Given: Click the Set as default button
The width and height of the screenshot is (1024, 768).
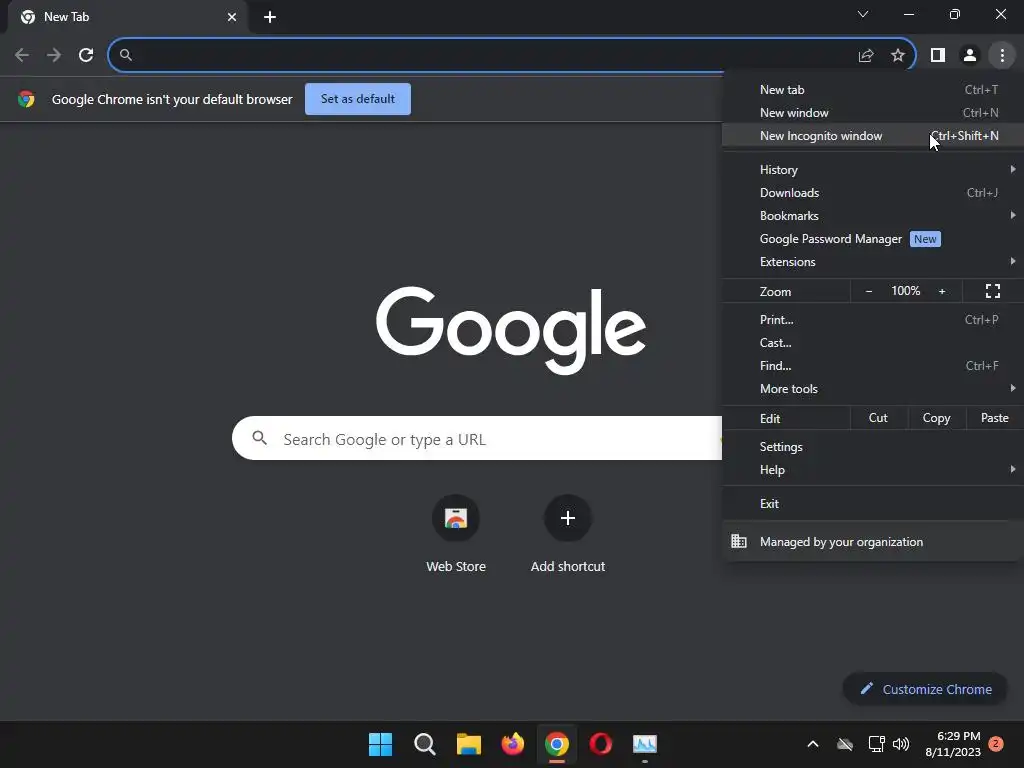Looking at the screenshot, I should pyautogui.click(x=358, y=99).
